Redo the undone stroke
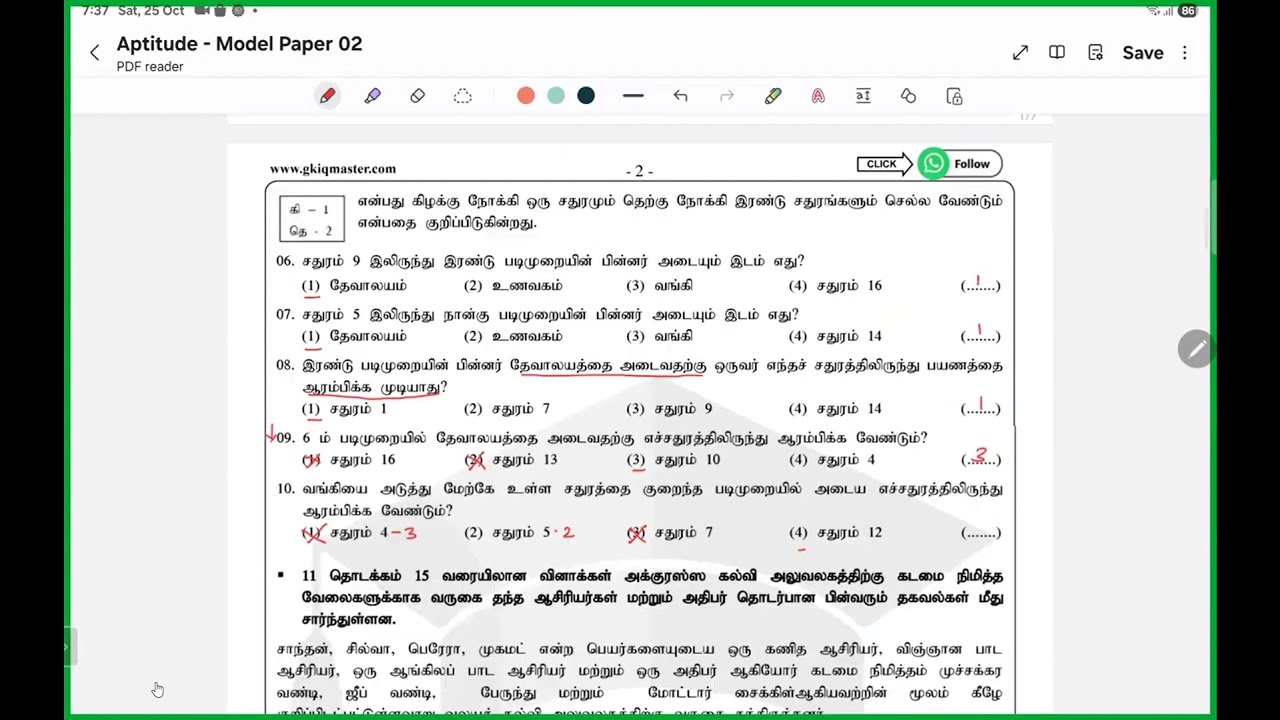 (x=727, y=96)
